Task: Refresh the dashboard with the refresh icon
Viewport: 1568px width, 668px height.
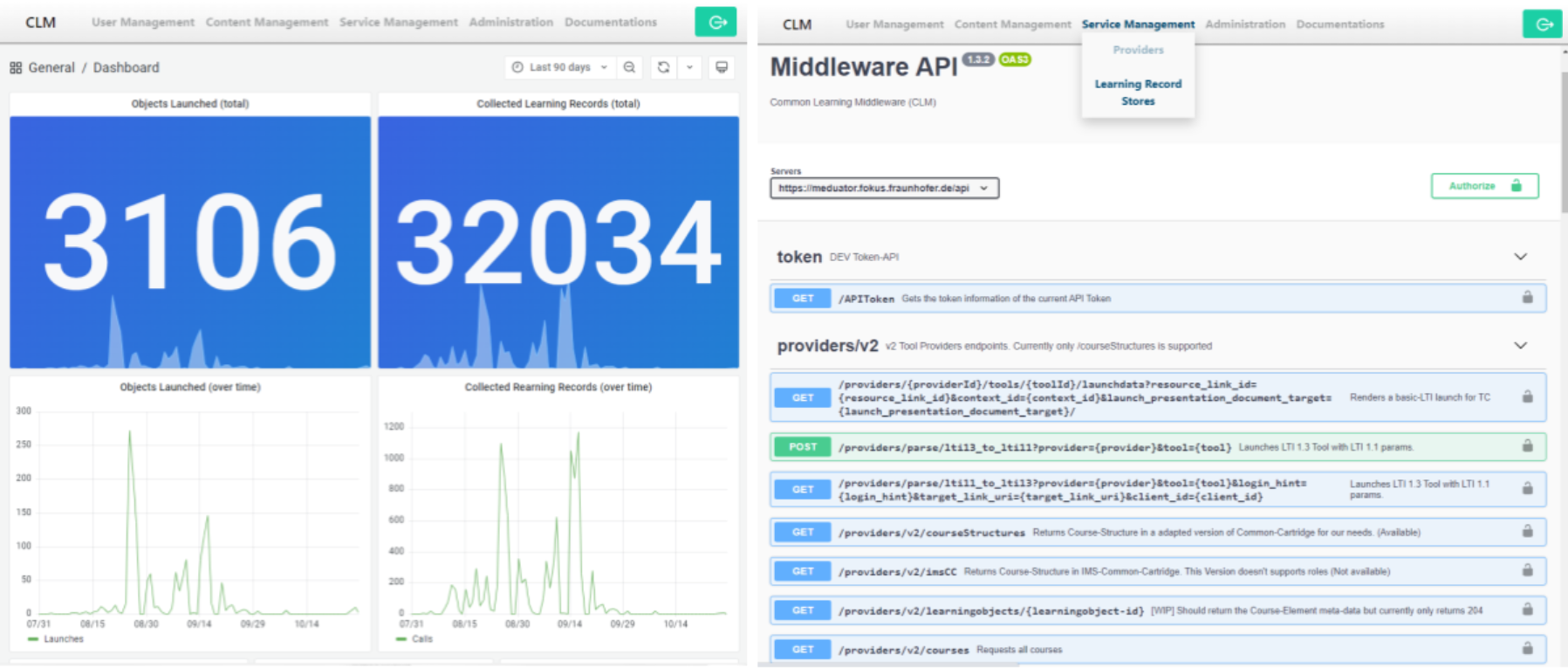Action: tap(663, 67)
